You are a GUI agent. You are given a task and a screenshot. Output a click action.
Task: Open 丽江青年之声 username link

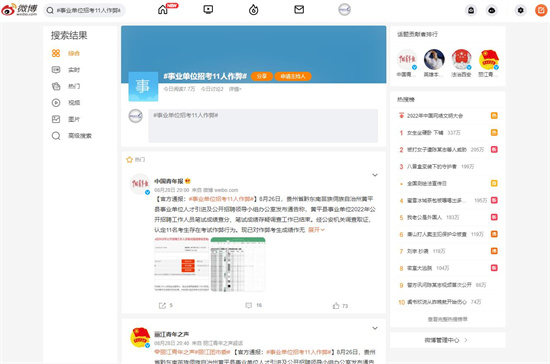click(172, 334)
